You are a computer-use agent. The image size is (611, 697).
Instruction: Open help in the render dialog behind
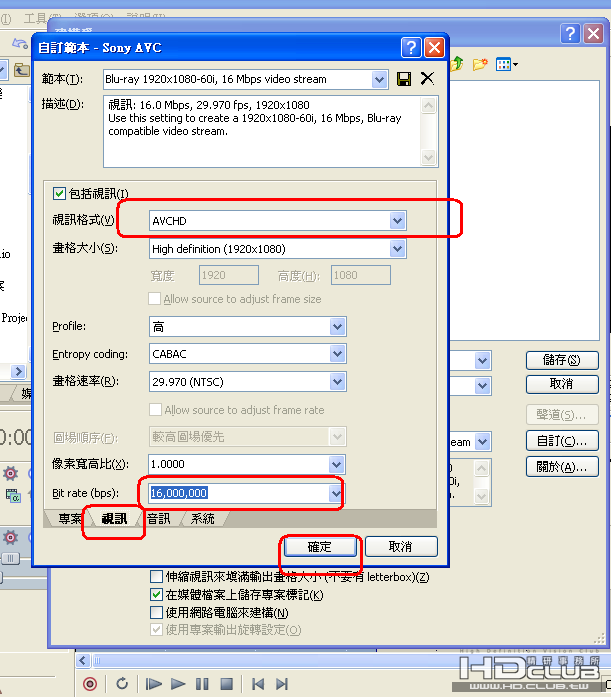point(570,34)
